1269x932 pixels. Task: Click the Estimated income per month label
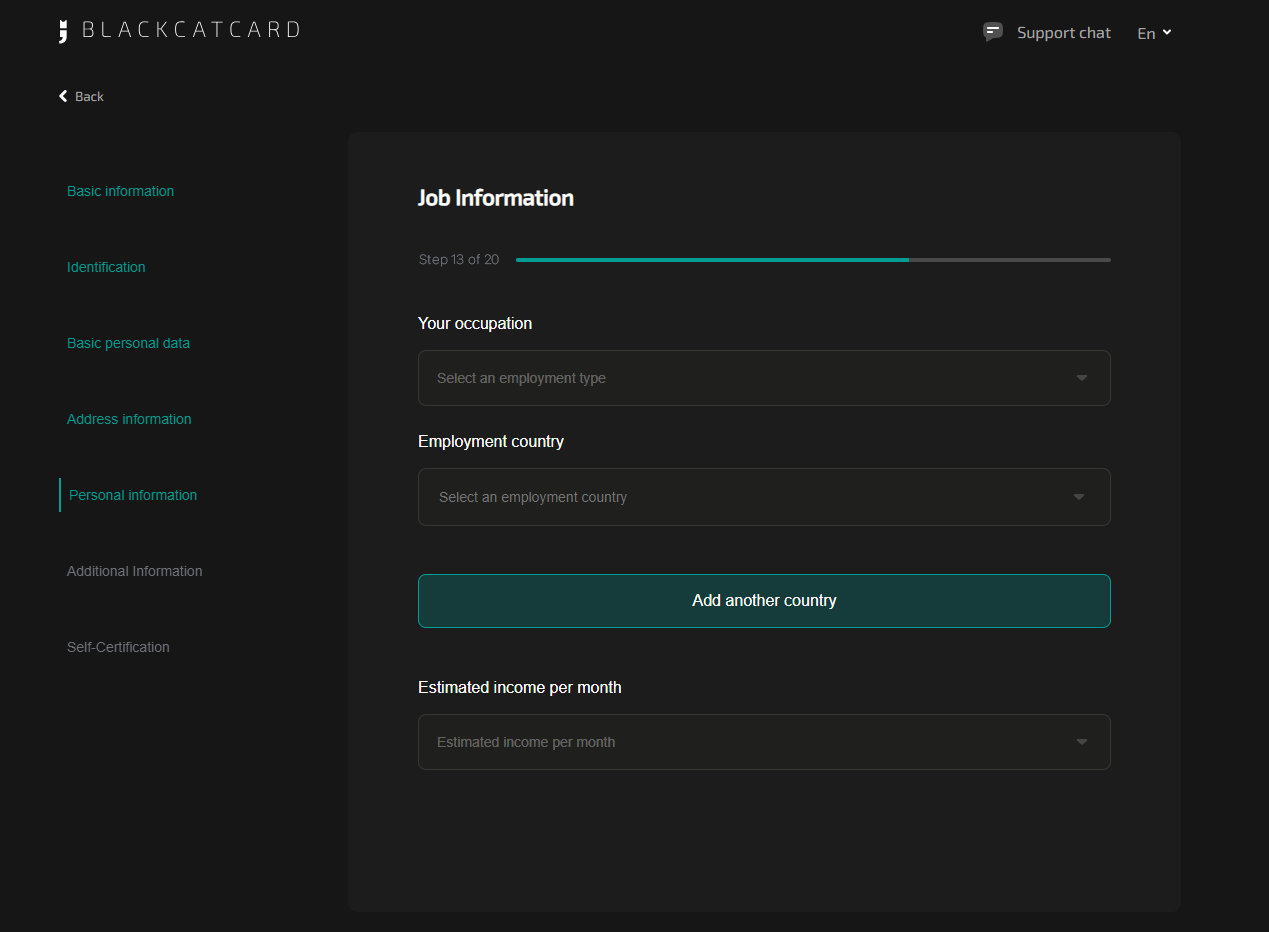click(520, 688)
